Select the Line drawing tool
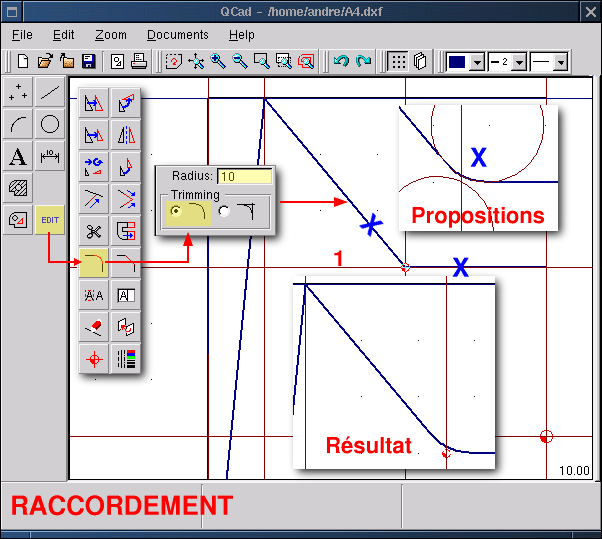 [50, 93]
